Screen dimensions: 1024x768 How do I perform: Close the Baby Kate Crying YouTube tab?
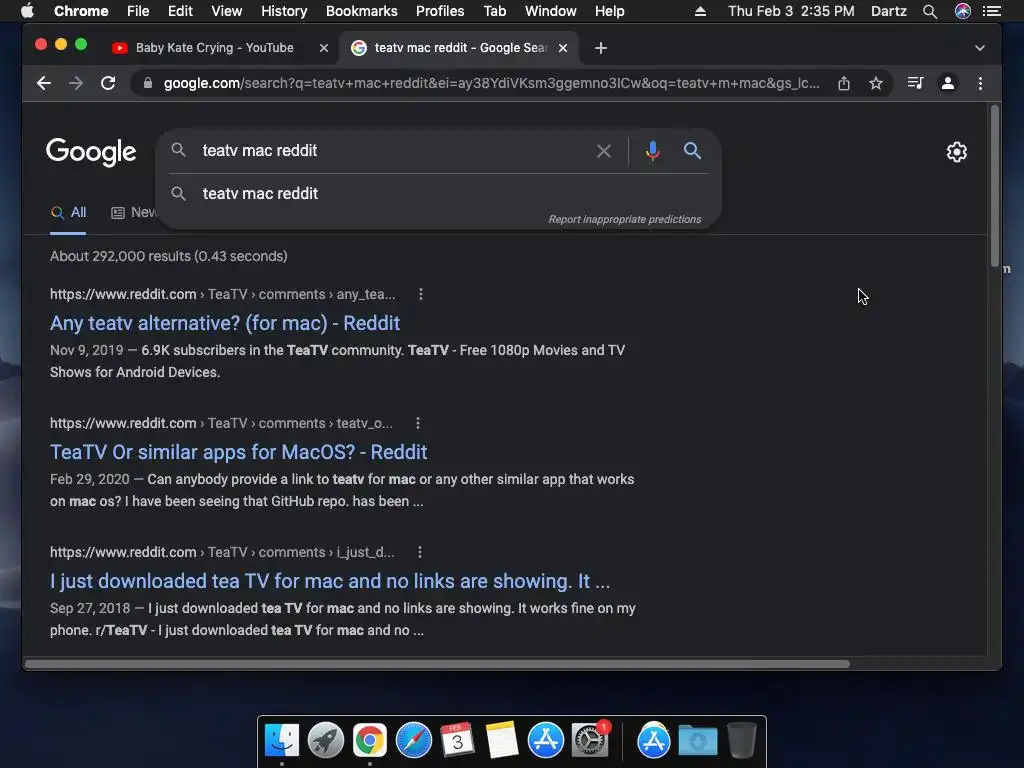tap(323, 48)
